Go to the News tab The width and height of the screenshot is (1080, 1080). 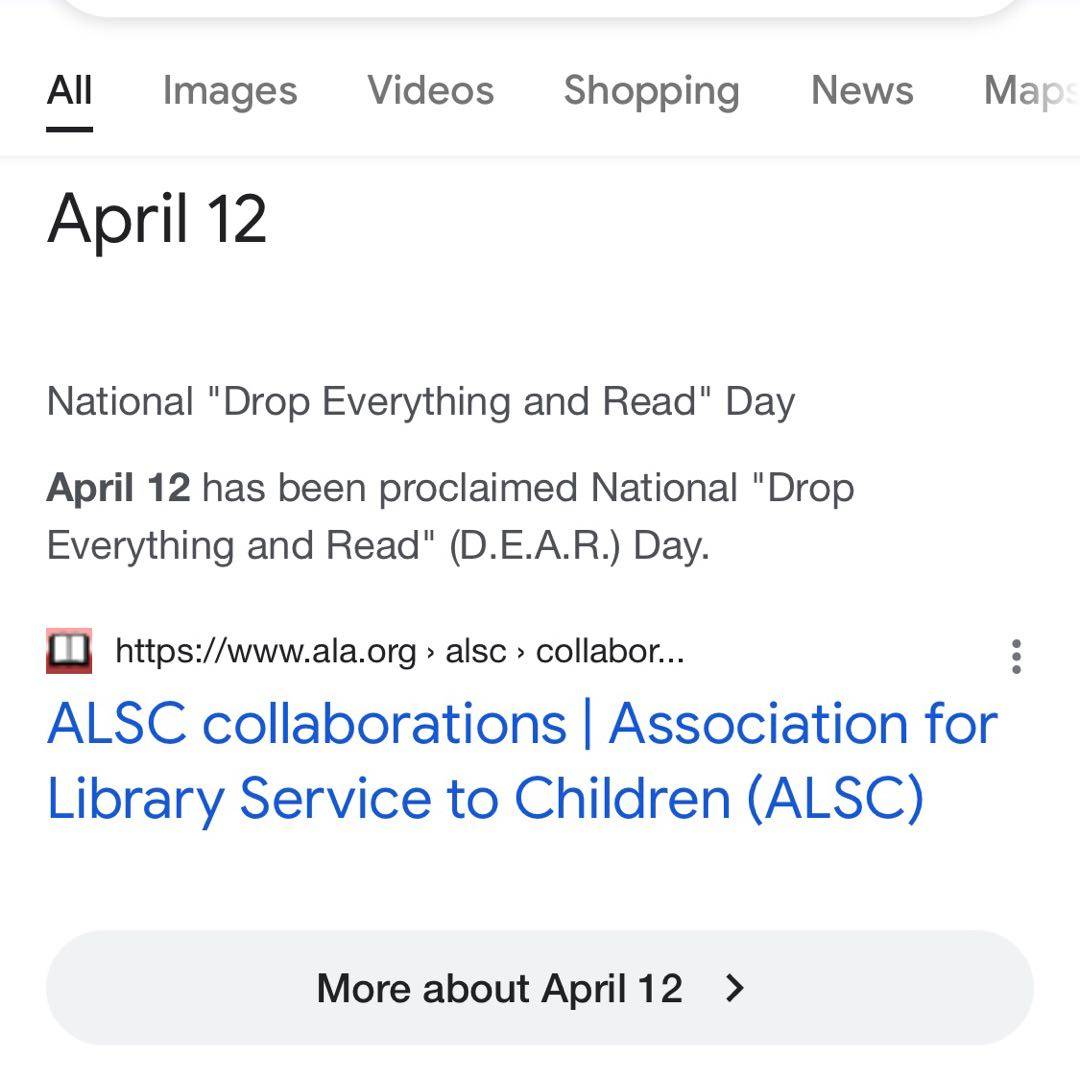click(862, 91)
